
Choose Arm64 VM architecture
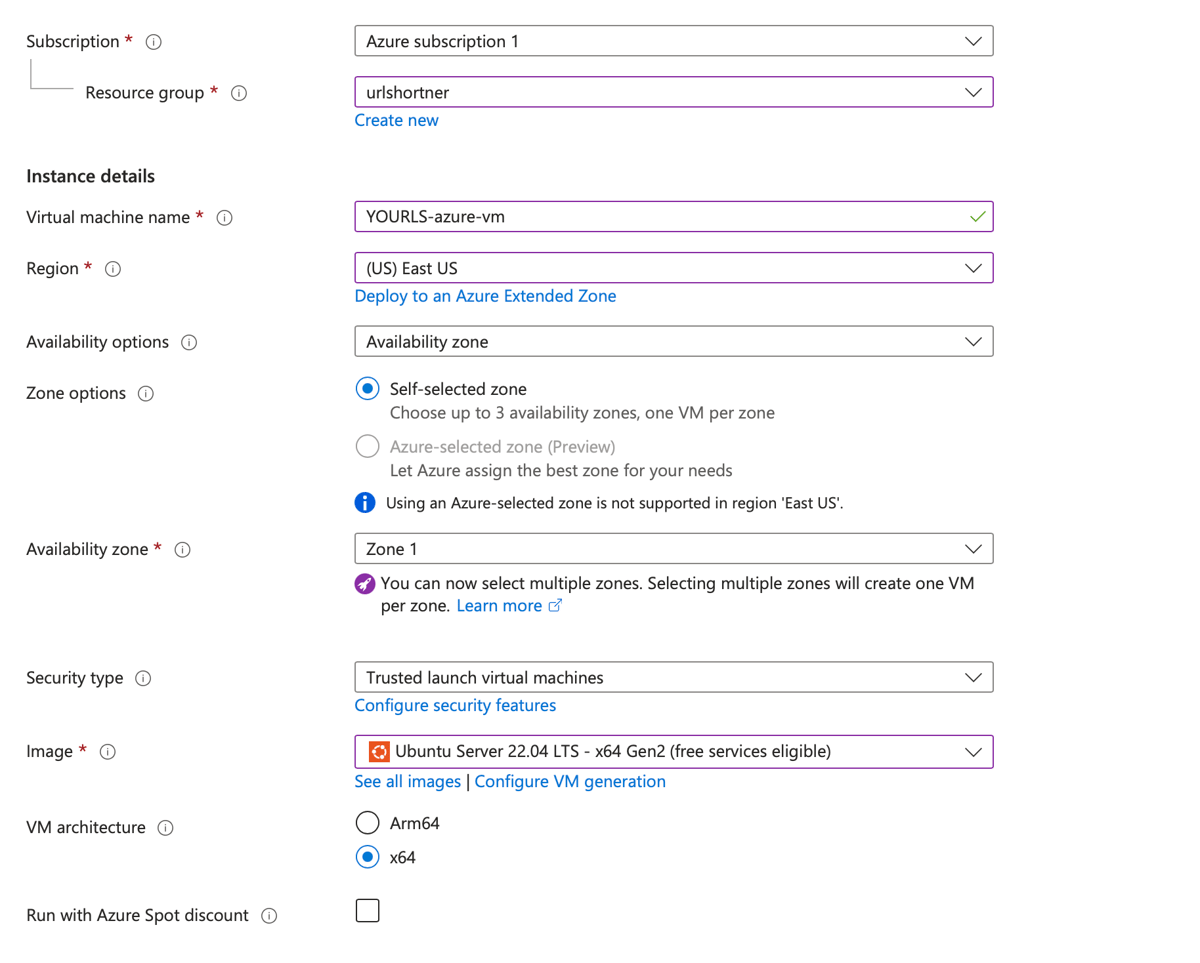tap(368, 823)
